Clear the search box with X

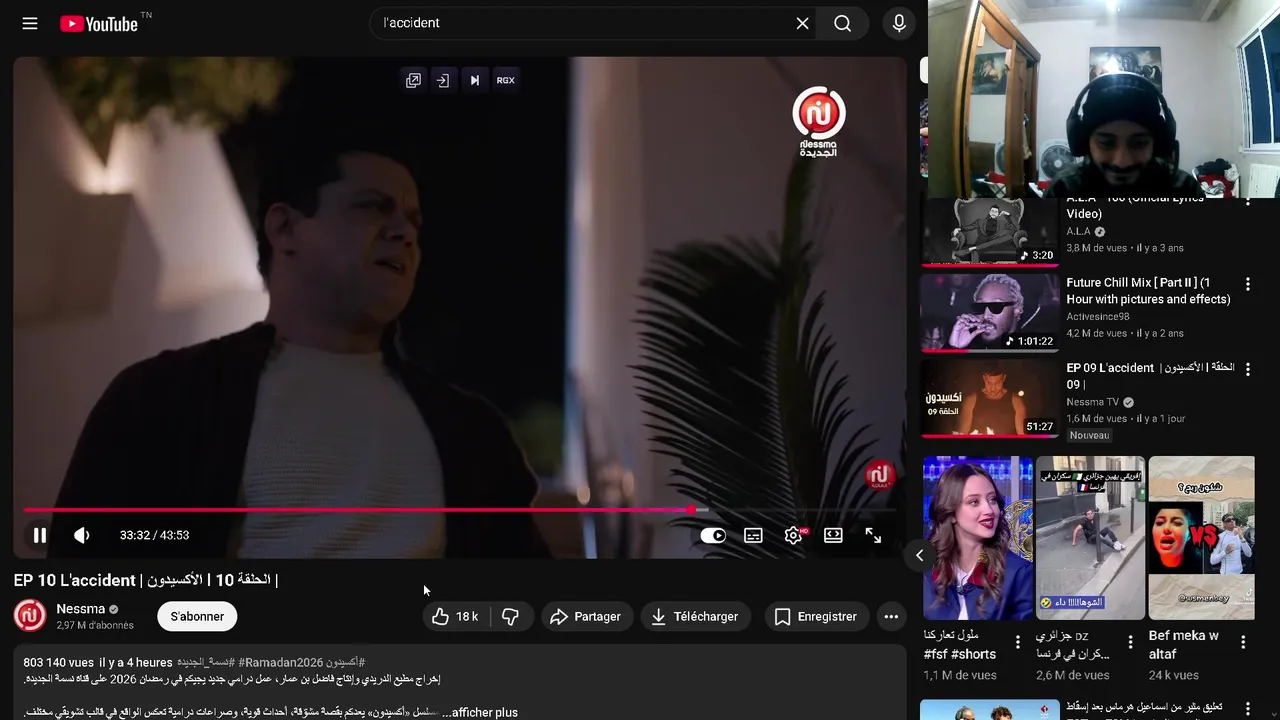[x=802, y=23]
